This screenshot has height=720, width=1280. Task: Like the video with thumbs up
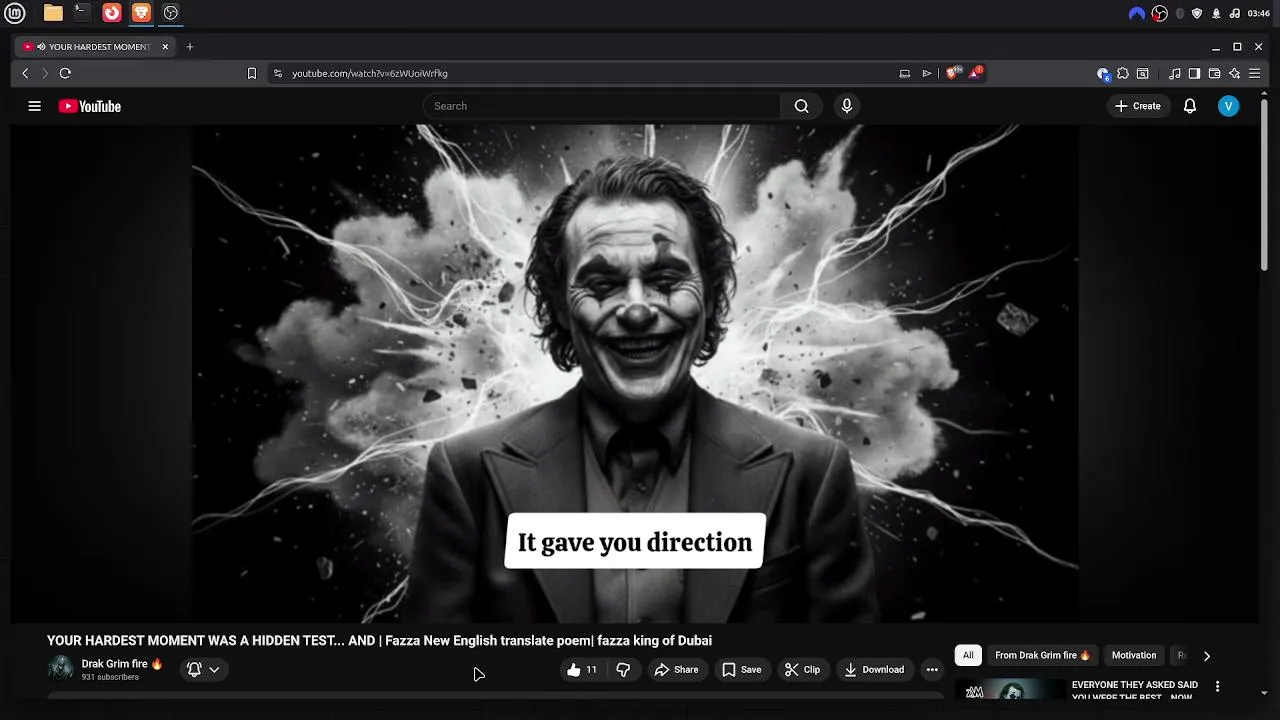coord(581,670)
